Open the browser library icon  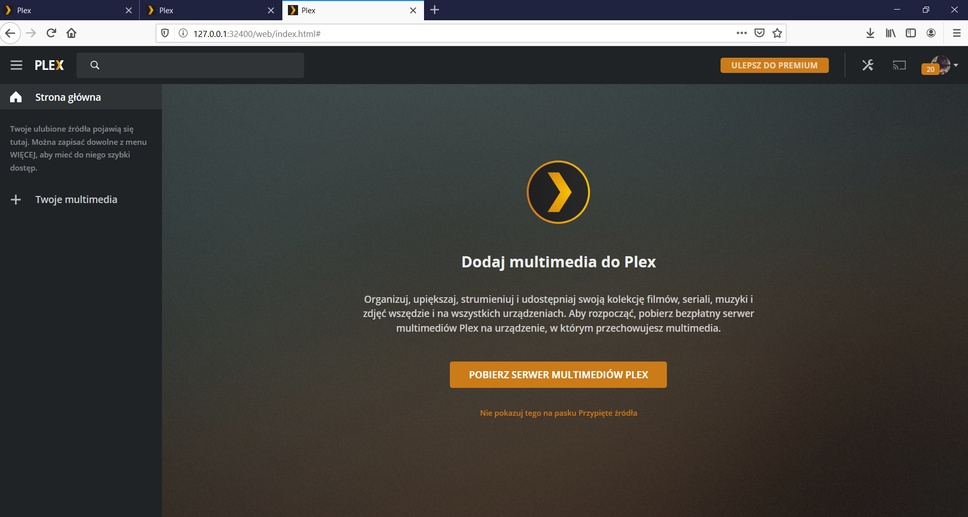pos(890,33)
